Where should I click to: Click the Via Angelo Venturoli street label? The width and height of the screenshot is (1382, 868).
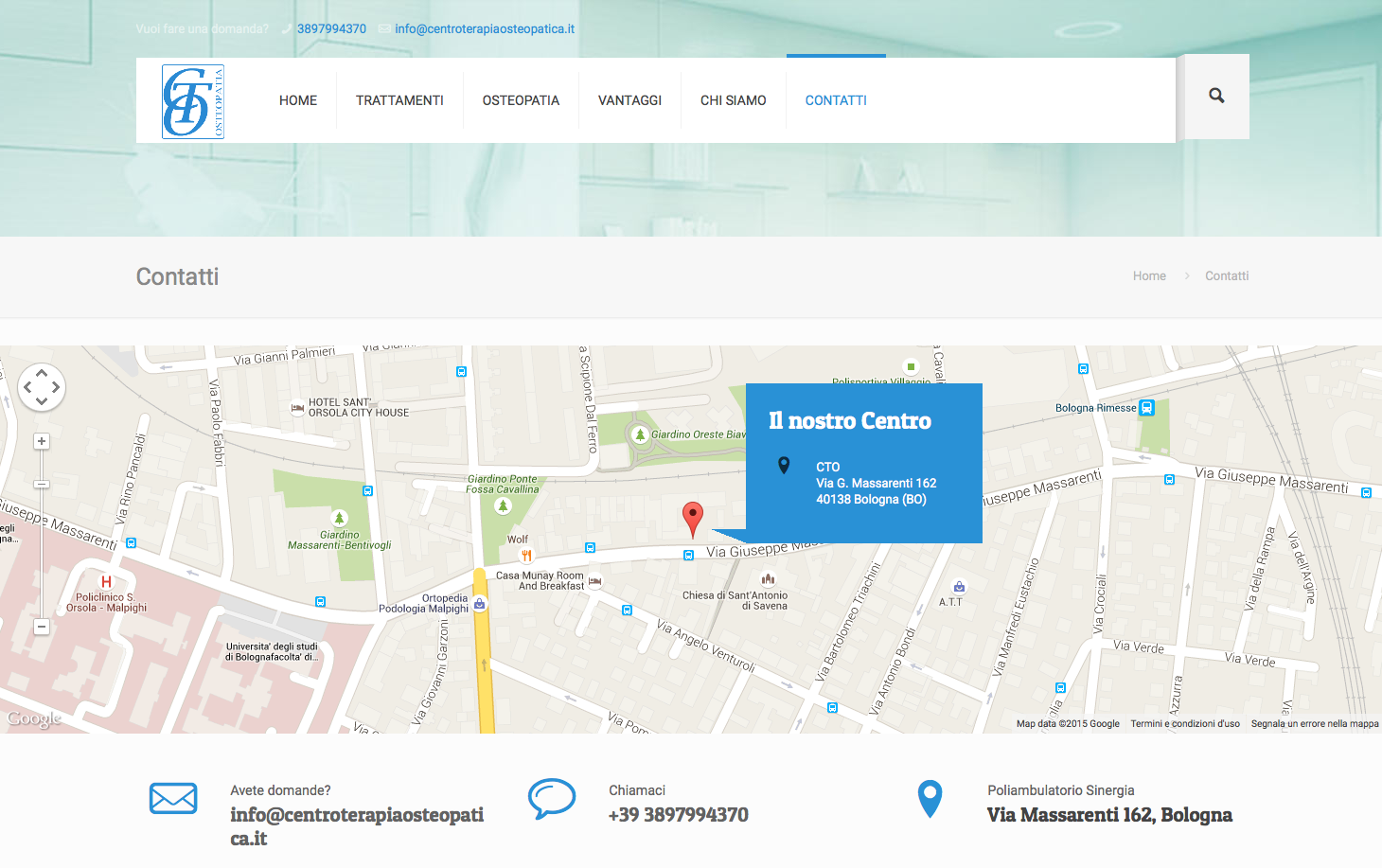tap(706, 647)
